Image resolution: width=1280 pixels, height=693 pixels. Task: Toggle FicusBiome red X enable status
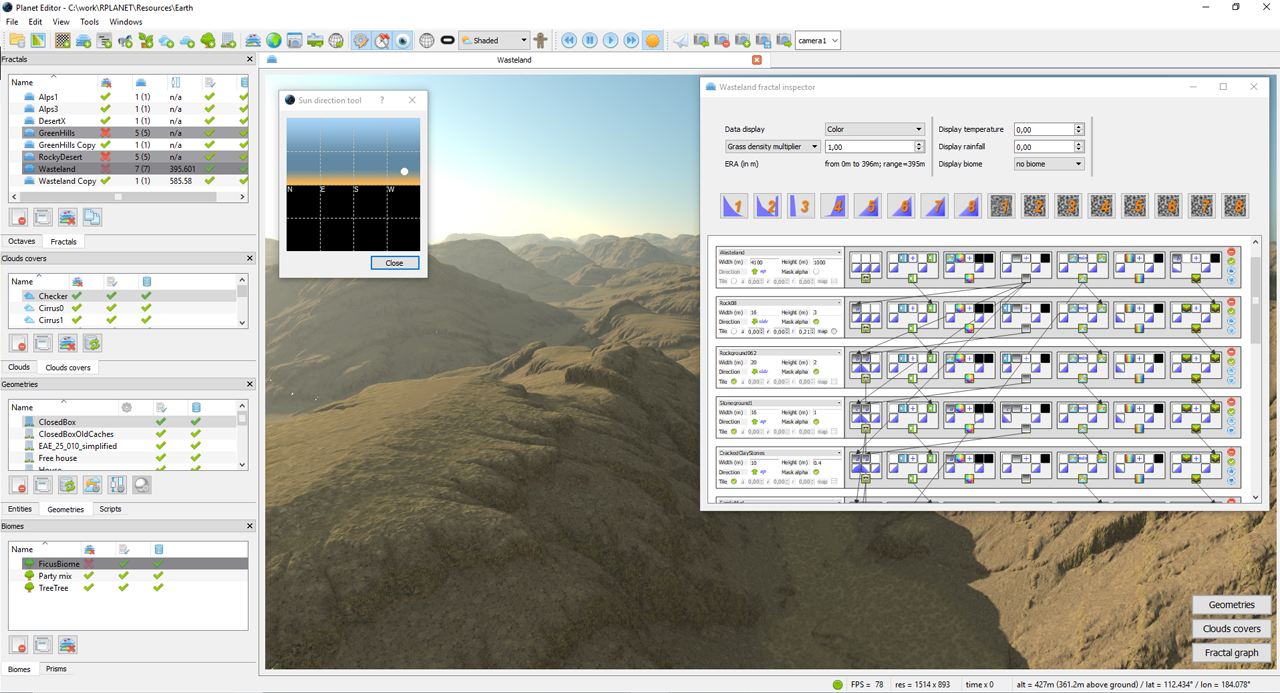89,564
